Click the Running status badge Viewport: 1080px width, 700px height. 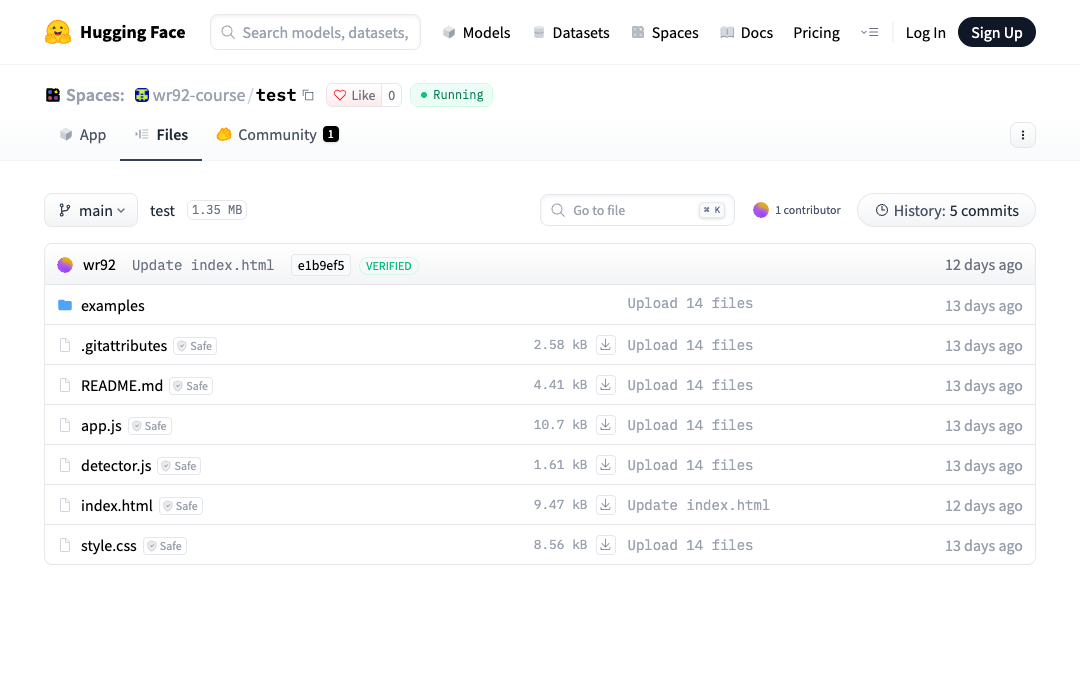452,95
